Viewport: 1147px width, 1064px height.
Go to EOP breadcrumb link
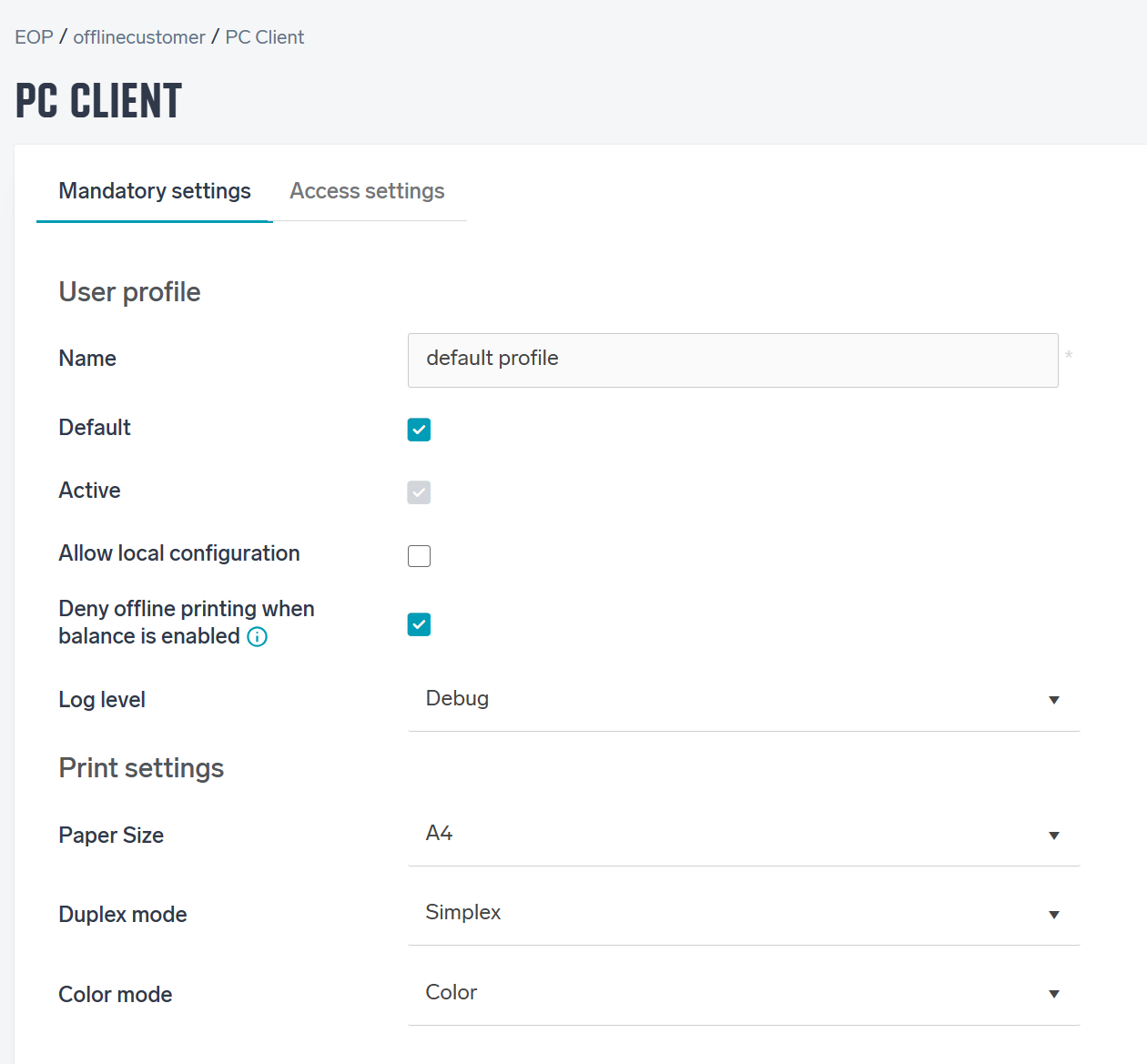coord(34,37)
